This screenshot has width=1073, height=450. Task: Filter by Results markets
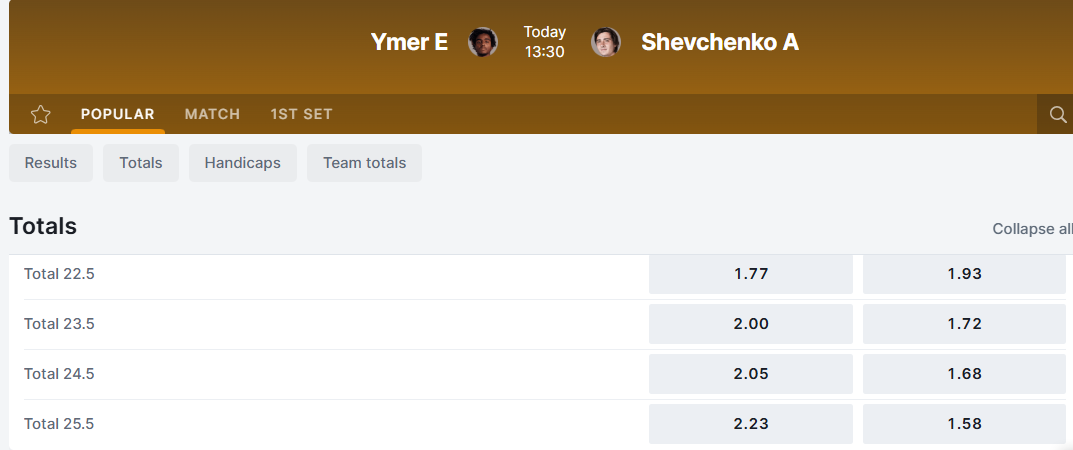click(51, 163)
